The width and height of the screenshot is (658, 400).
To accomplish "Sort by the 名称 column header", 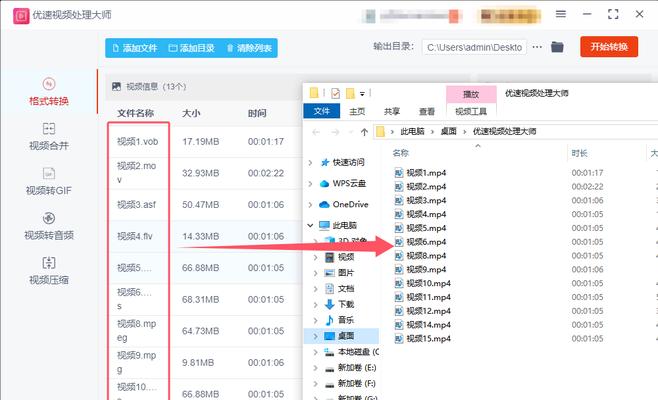I will 400,153.
